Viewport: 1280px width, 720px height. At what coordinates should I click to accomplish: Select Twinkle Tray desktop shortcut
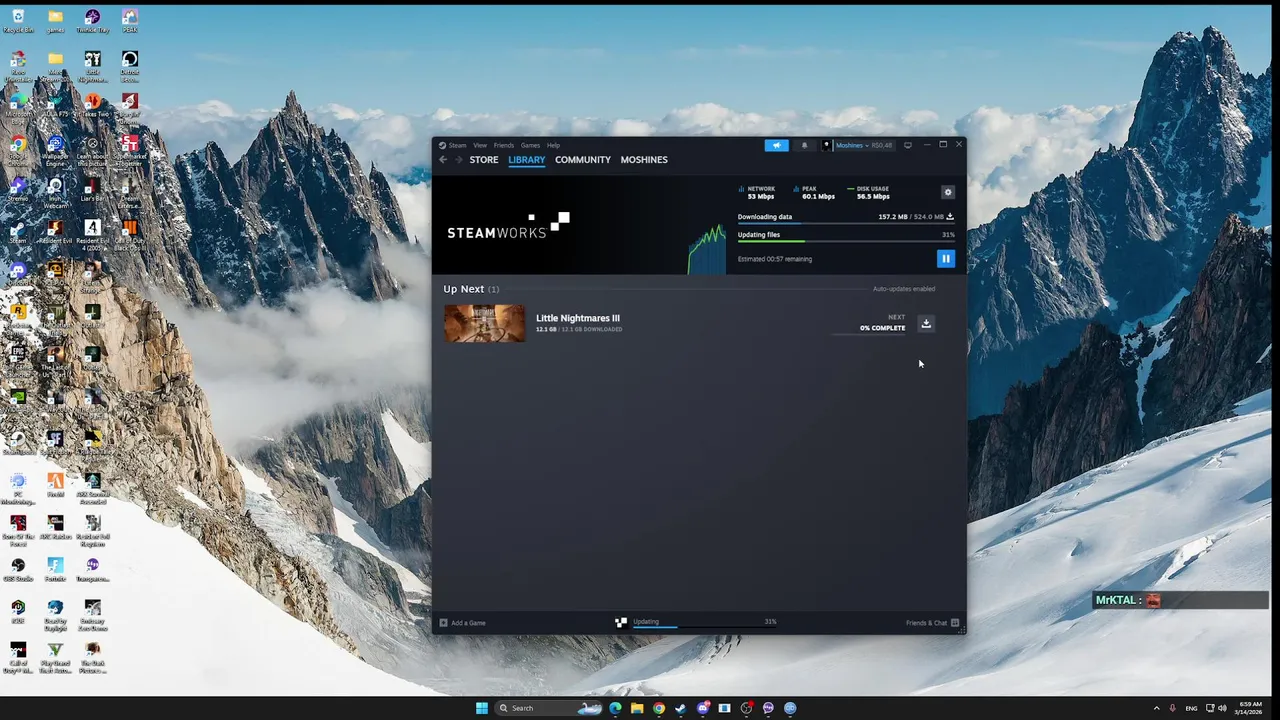[92, 21]
